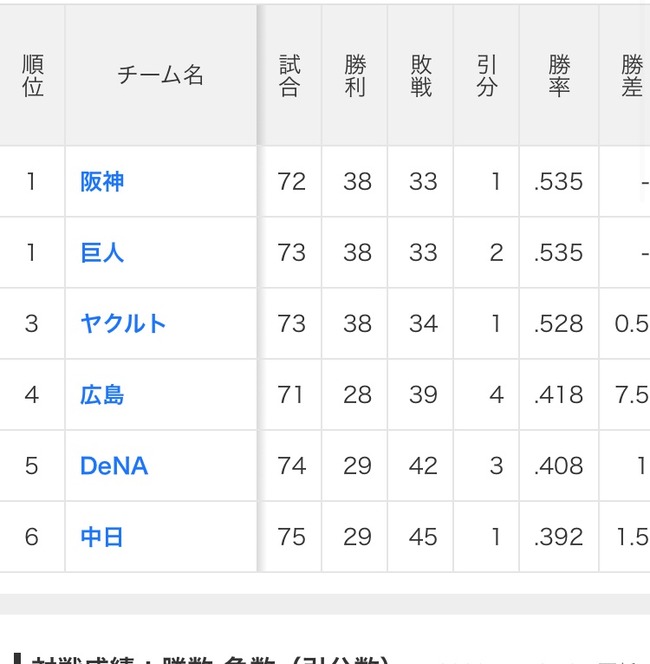Select 中日's 45 losses cell
This screenshot has width=650, height=664.
pyautogui.click(x=420, y=537)
